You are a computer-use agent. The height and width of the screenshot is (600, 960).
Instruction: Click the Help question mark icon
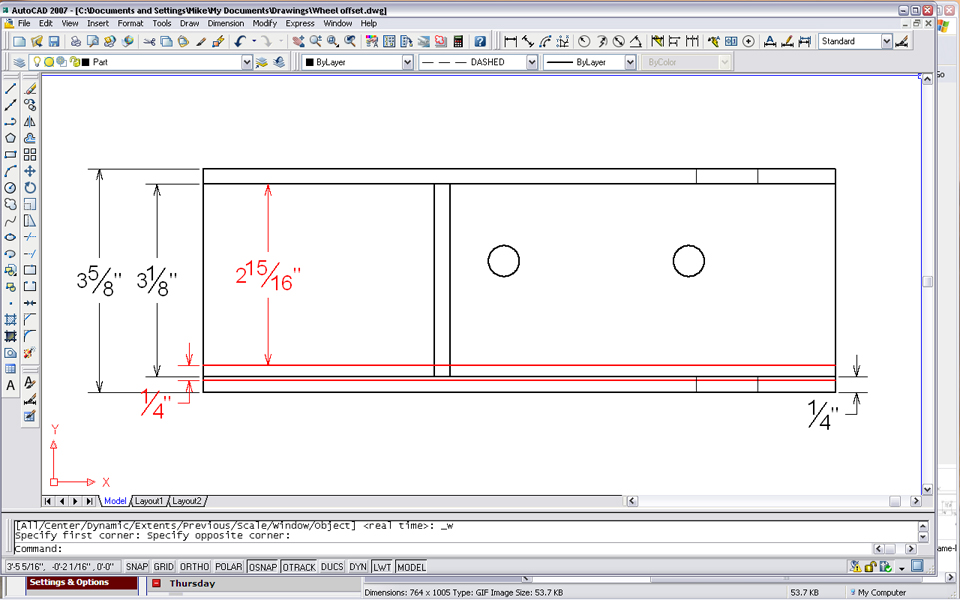point(481,41)
